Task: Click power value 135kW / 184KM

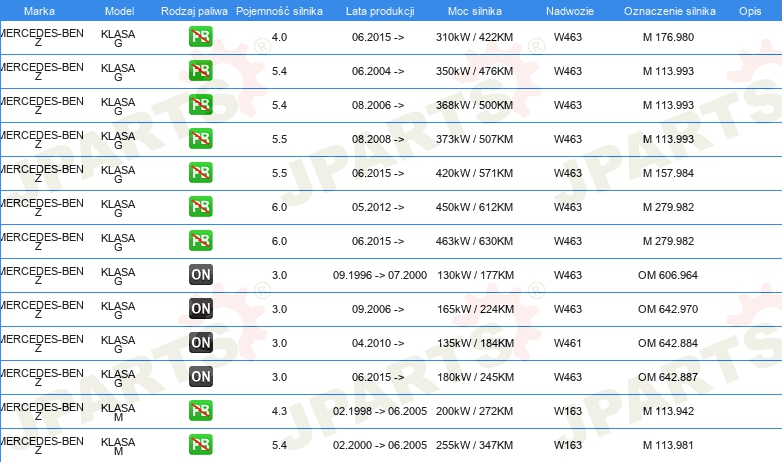Action: click(x=475, y=343)
